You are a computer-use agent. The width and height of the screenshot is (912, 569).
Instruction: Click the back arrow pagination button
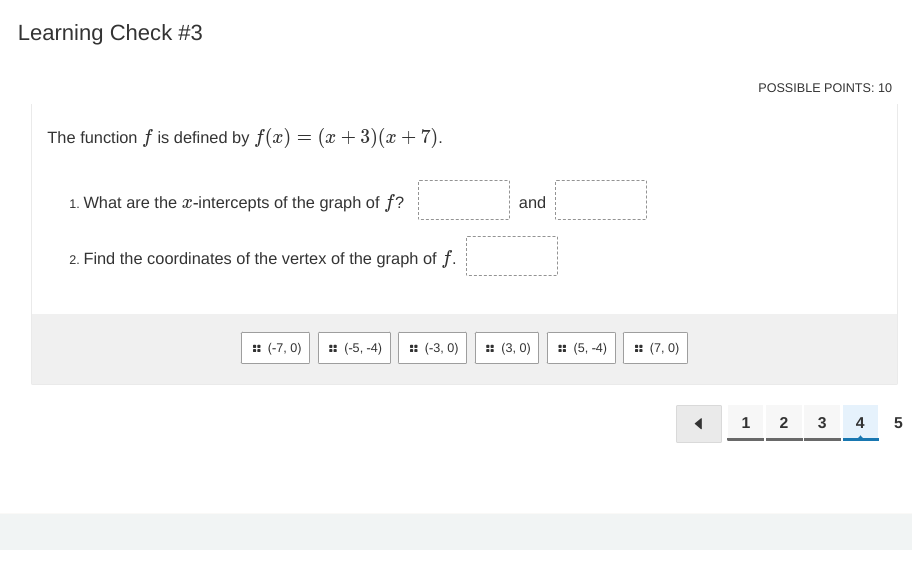tap(698, 423)
